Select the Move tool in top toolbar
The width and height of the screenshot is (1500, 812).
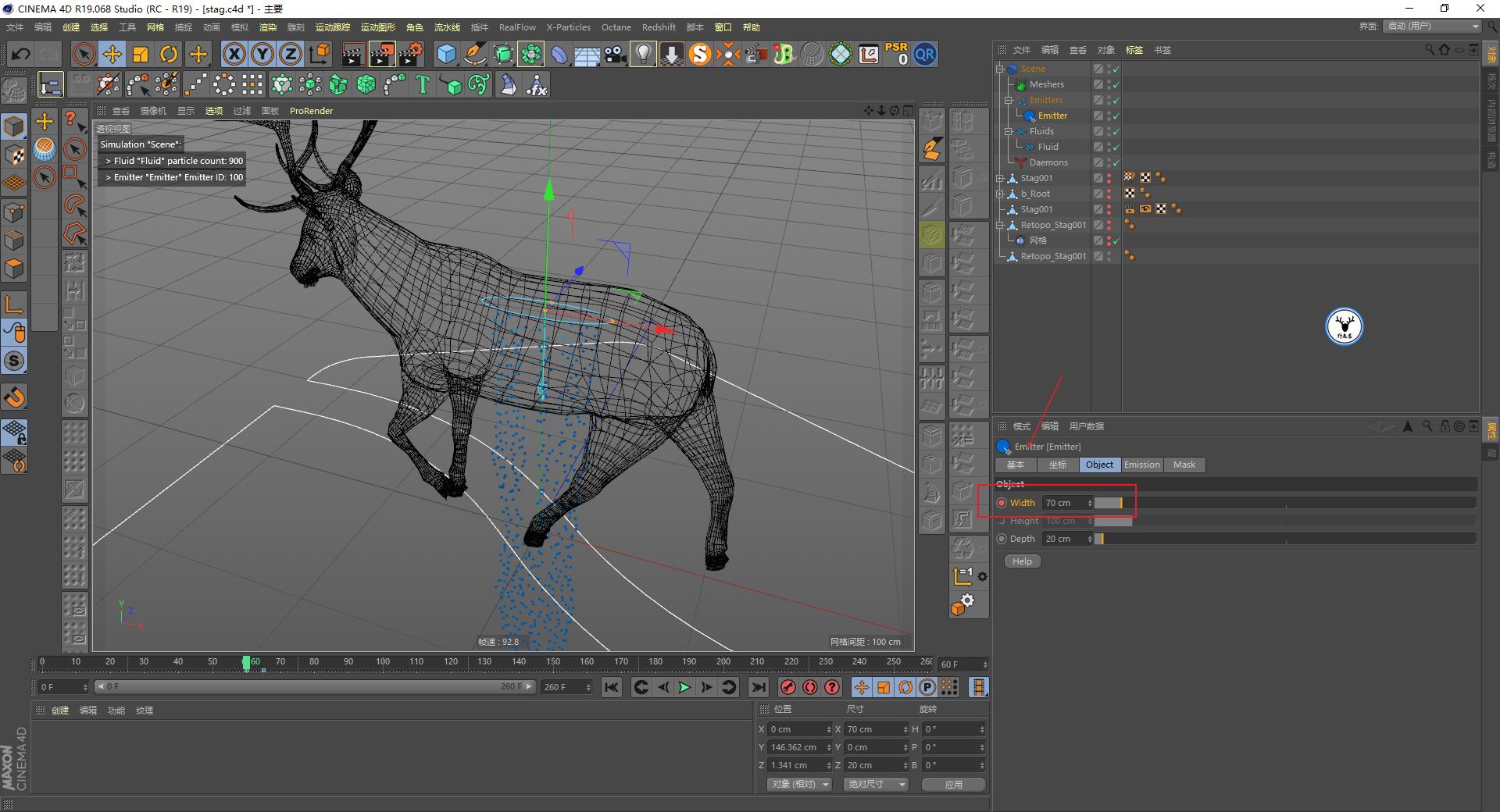coord(112,54)
